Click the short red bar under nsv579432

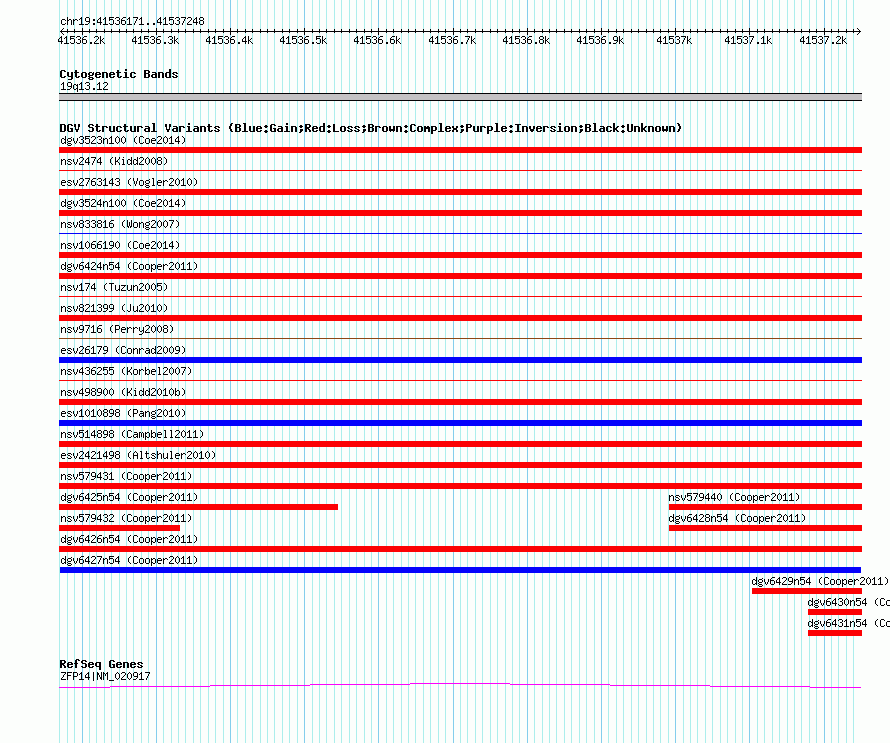coord(119,528)
